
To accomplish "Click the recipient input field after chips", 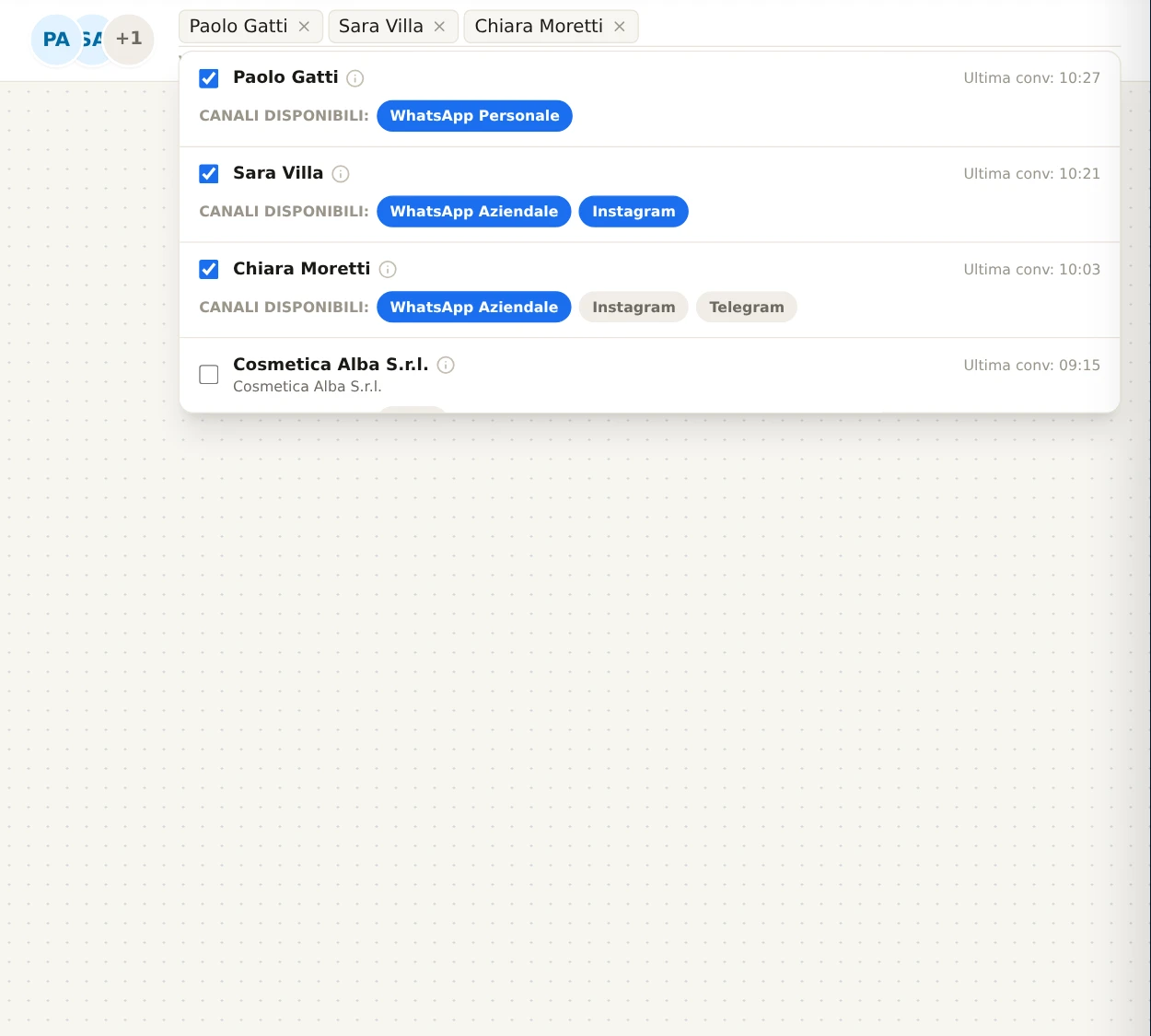I will click(879, 27).
